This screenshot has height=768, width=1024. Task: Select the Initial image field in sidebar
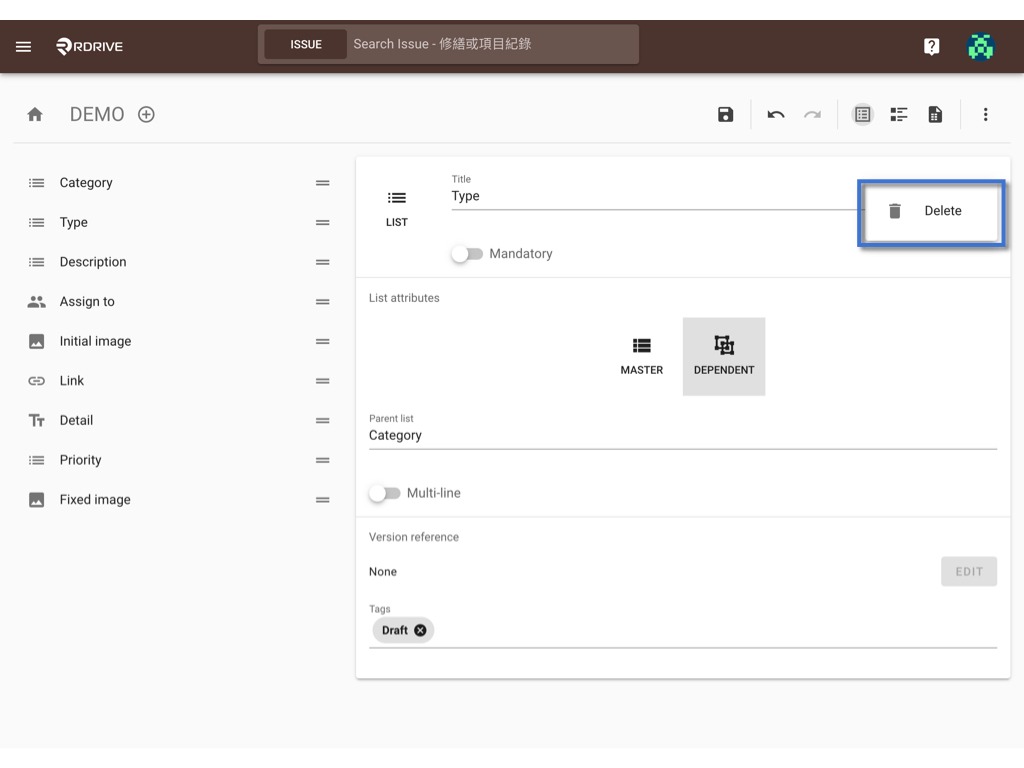click(179, 342)
